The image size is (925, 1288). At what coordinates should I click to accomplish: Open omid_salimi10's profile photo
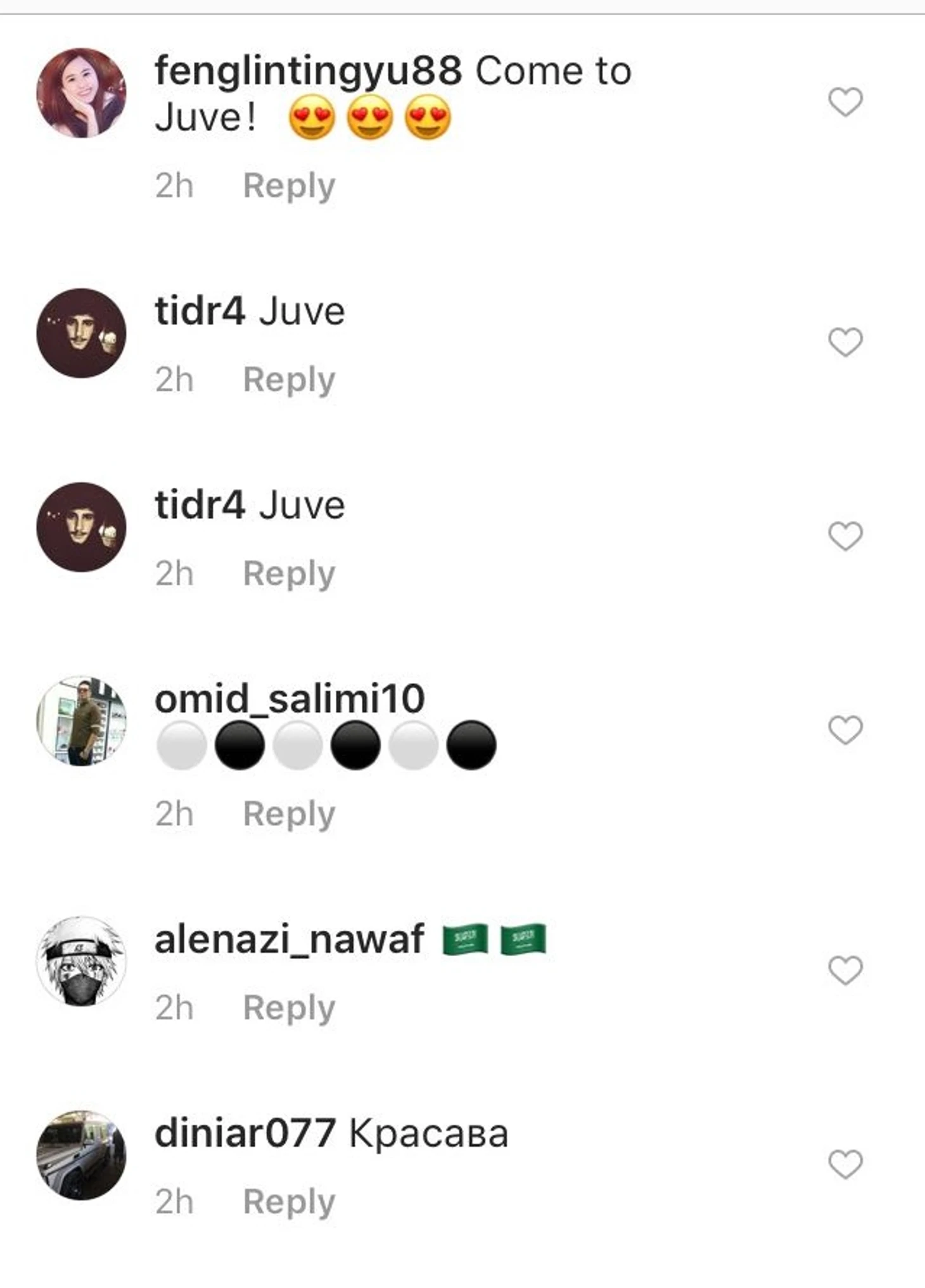coord(81,721)
